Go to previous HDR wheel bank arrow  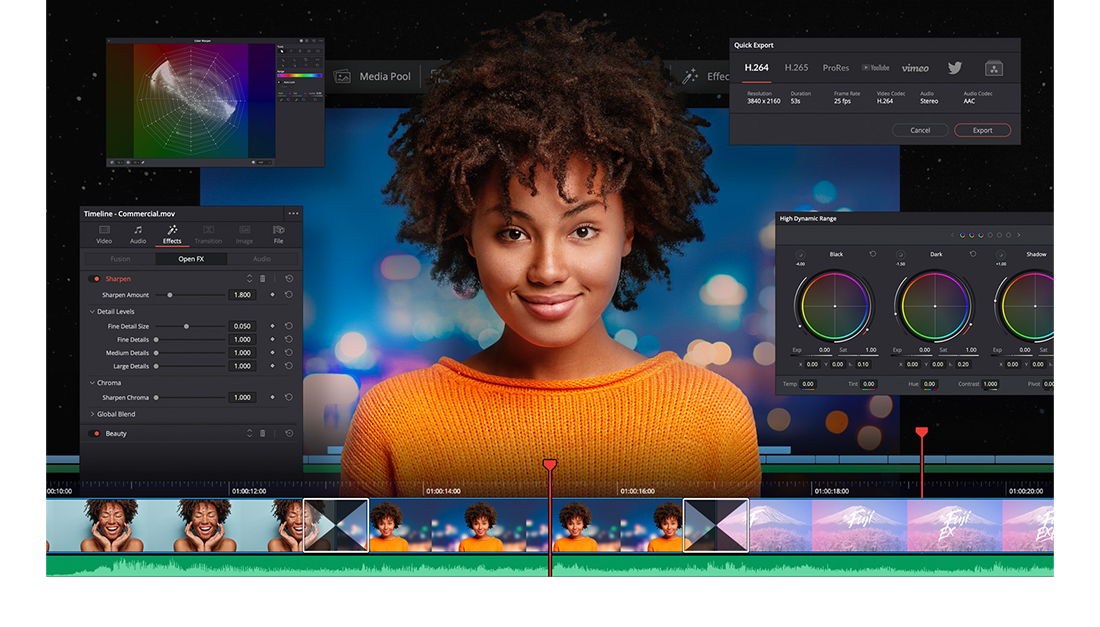click(x=952, y=235)
